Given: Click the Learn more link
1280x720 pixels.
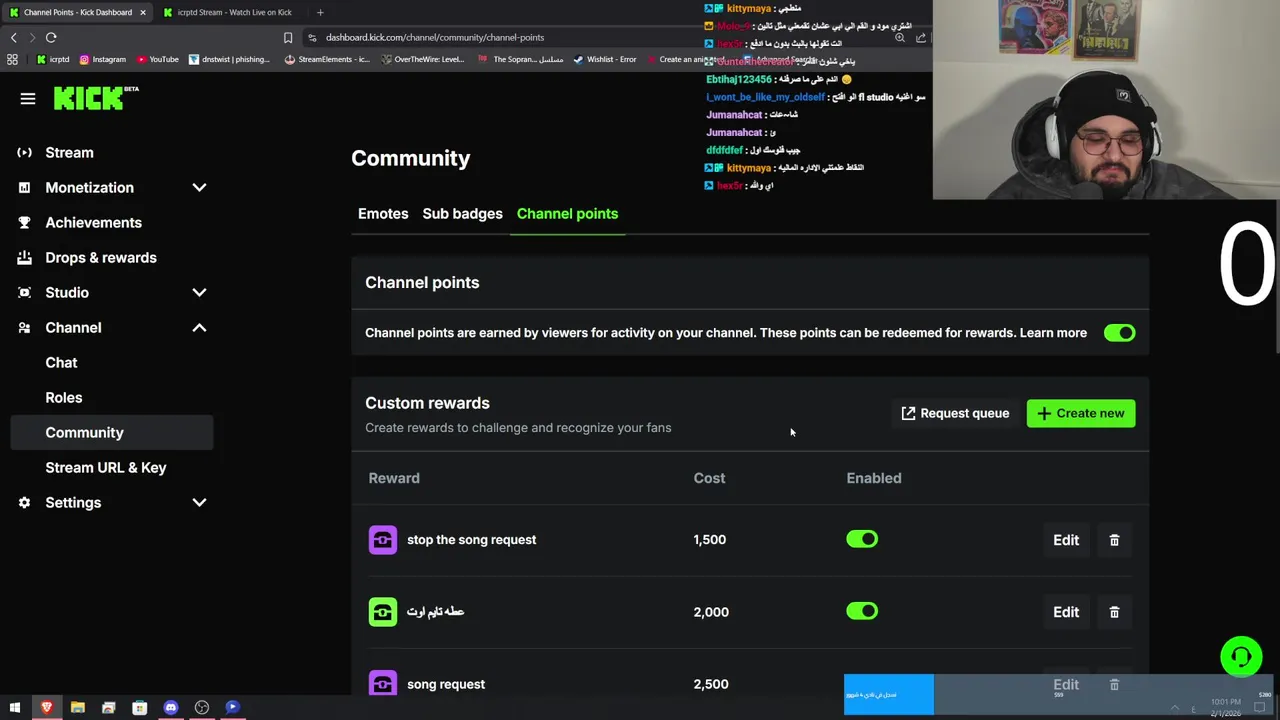Looking at the screenshot, I should [x=1053, y=333].
